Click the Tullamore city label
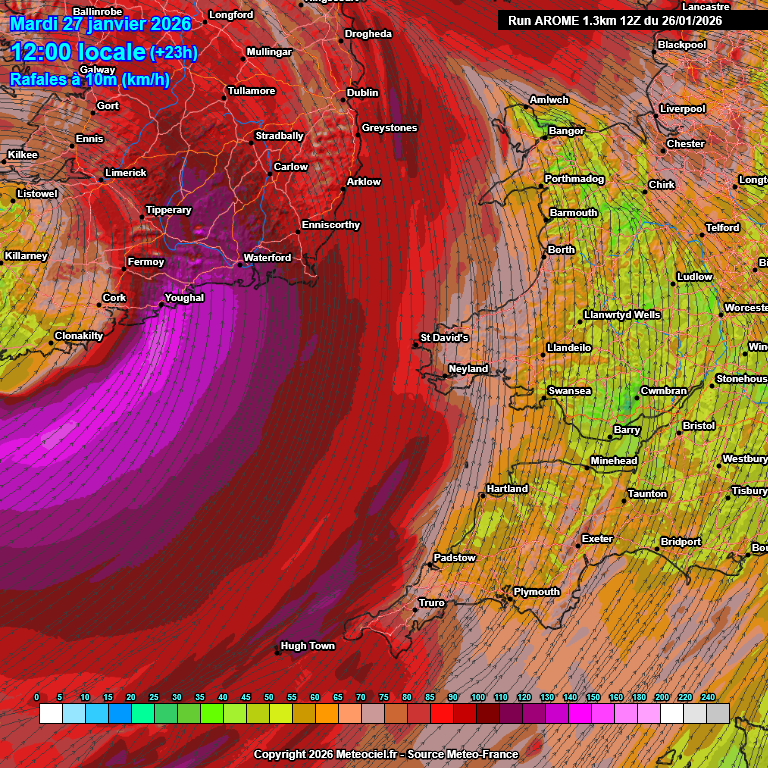This screenshot has width=768, height=768. [x=252, y=91]
